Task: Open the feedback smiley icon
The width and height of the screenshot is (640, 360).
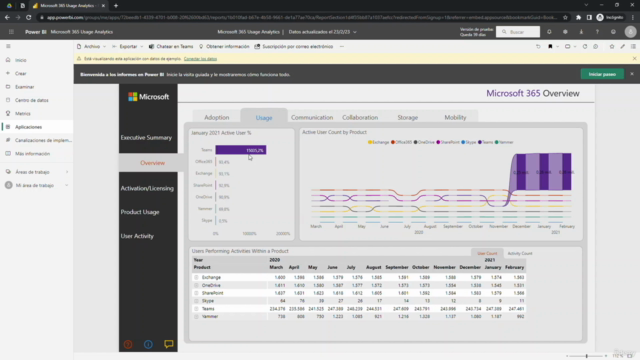Action: (x=613, y=32)
